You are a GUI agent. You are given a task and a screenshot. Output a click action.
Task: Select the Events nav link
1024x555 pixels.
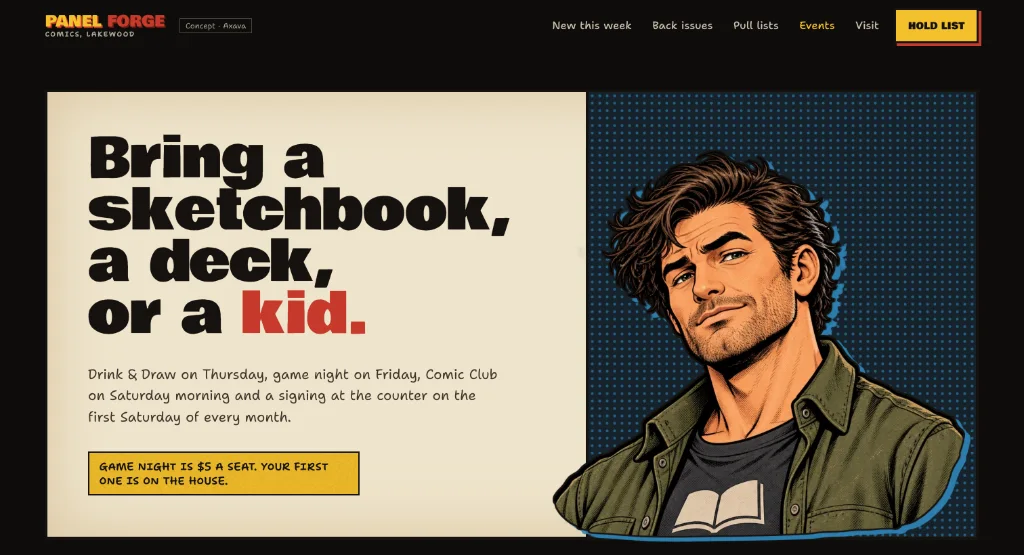pos(817,25)
